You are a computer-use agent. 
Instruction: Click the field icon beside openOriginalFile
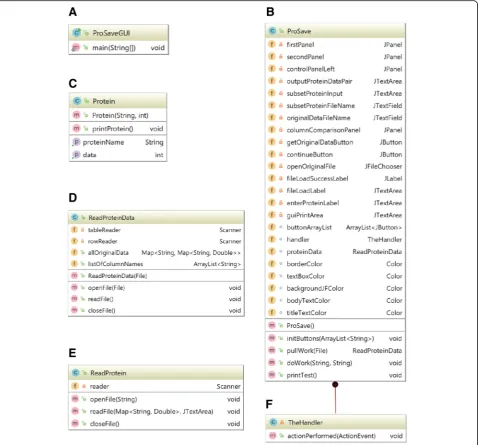click(272, 166)
